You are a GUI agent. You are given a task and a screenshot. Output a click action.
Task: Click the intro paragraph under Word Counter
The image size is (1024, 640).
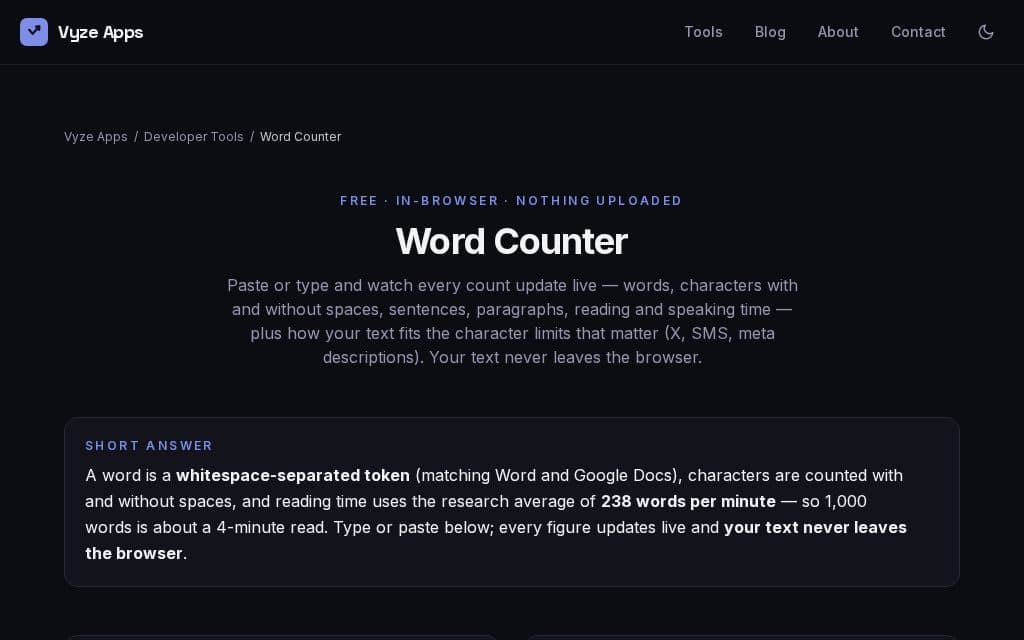[x=512, y=321]
